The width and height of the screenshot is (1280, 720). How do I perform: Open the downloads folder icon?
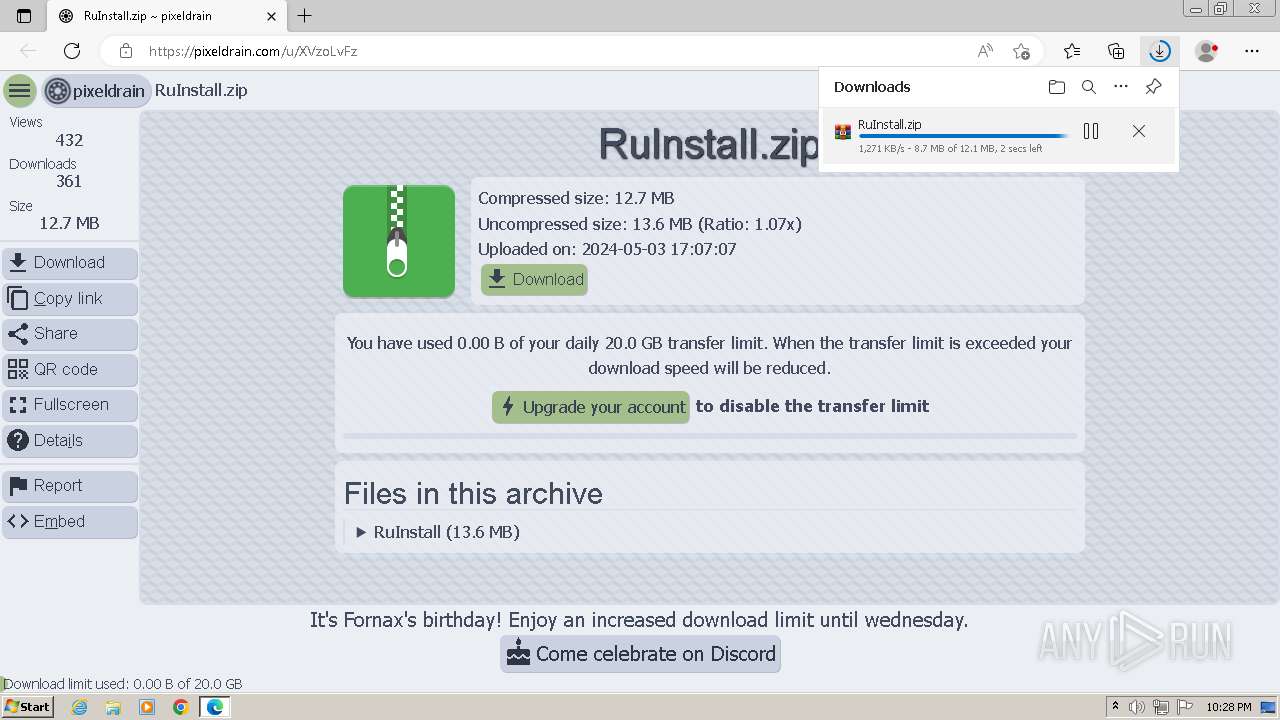pyautogui.click(x=1057, y=87)
